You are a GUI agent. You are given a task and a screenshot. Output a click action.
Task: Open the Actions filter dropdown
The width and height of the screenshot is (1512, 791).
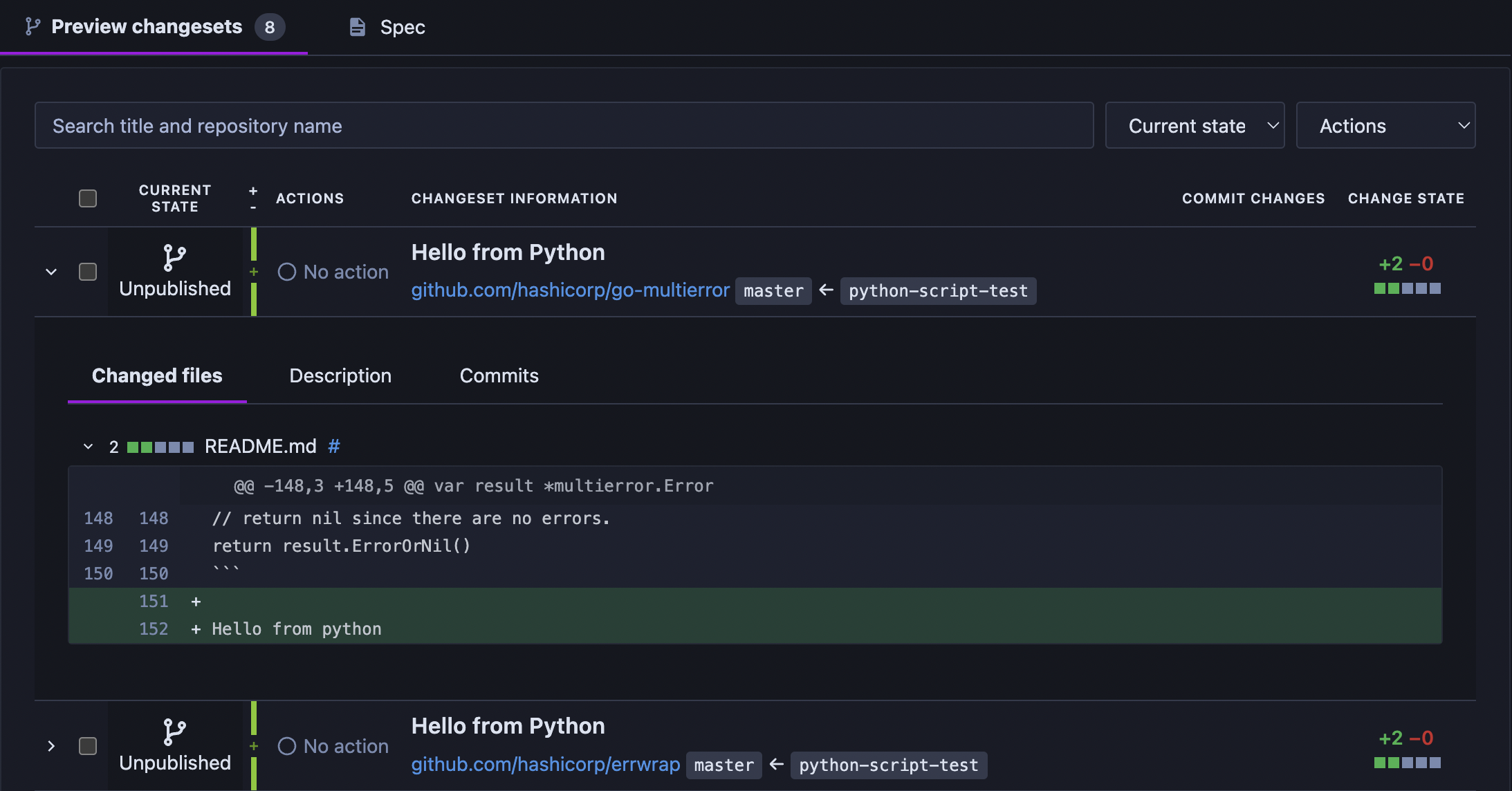[1385, 126]
